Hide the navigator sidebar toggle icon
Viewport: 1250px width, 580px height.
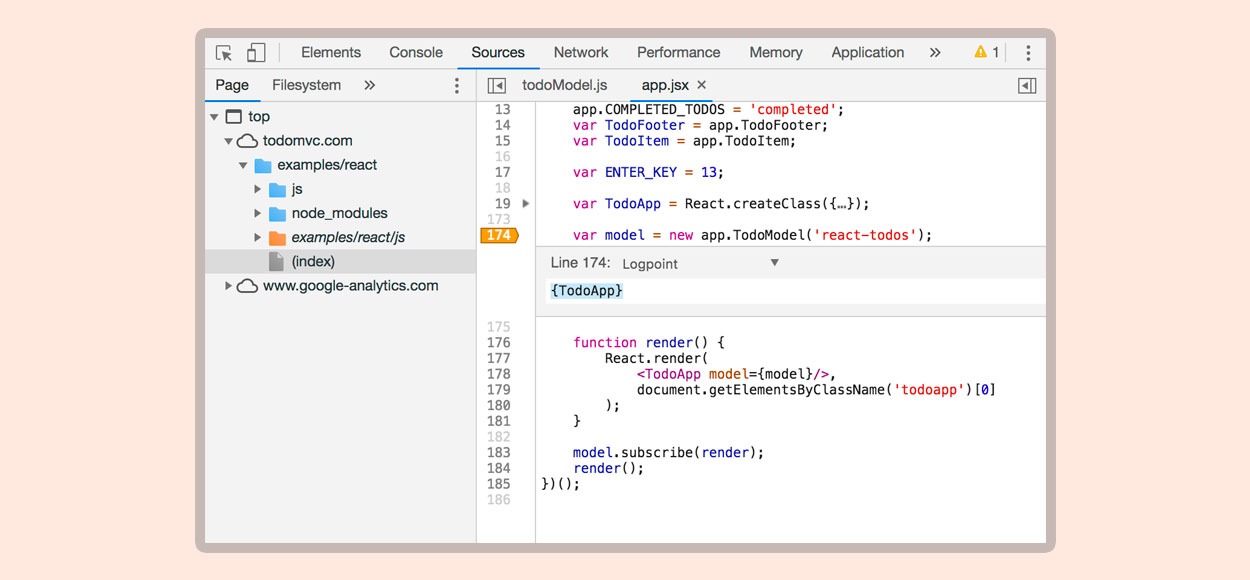click(x=497, y=86)
